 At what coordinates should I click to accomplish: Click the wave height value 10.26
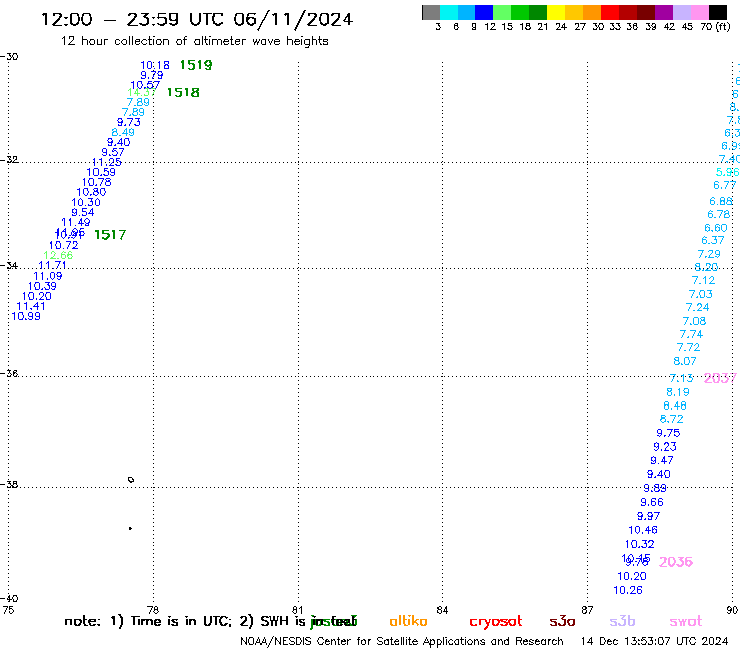click(x=628, y=591)
